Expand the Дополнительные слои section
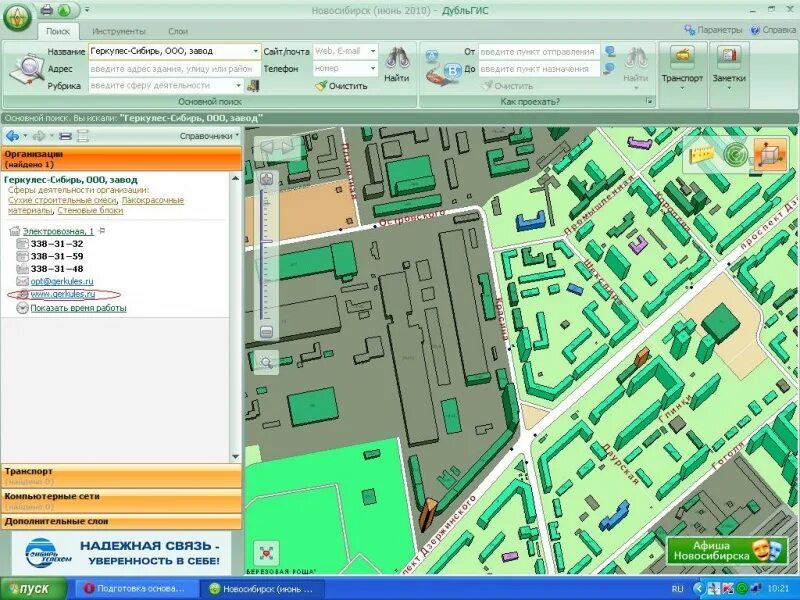The height and width of the screenshot is (600, 800). 121,521
